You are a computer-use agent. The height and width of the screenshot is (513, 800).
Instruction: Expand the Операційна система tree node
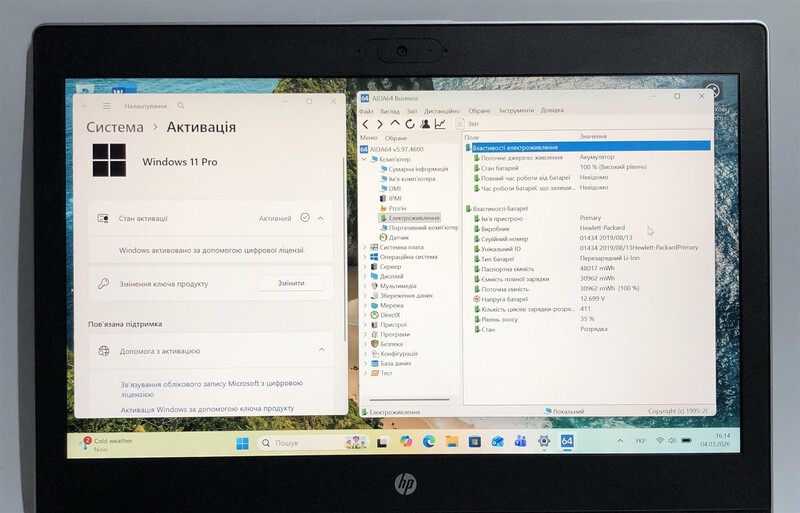pos(364,257)
